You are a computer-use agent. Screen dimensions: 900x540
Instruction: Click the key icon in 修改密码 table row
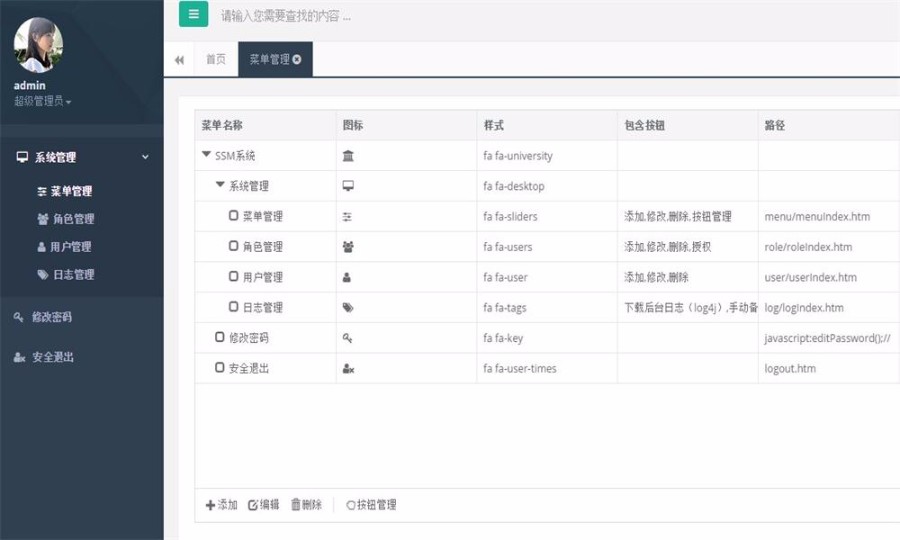(347, 338)
